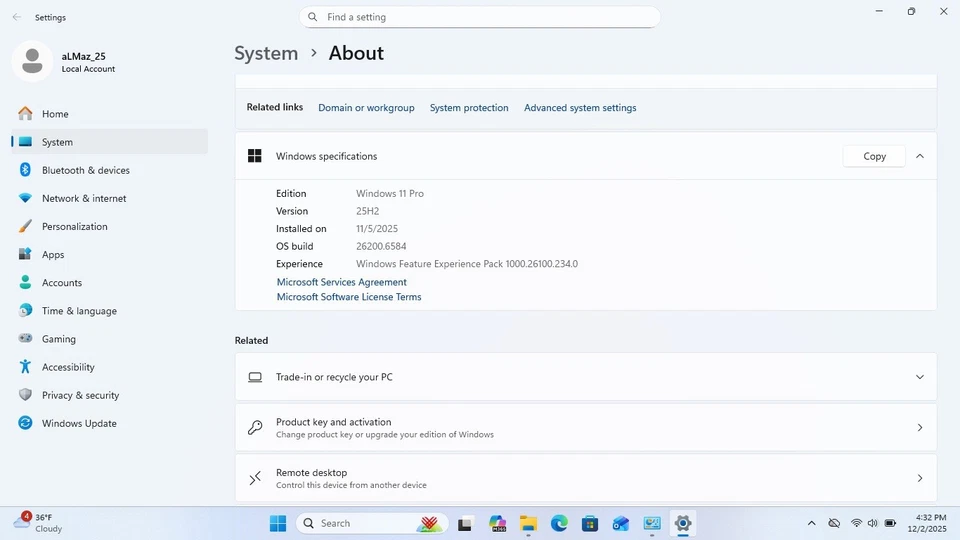This screenshot has height=540, width=960.
Task: Click the taskbar Search box
Action: tap(372, 523)
